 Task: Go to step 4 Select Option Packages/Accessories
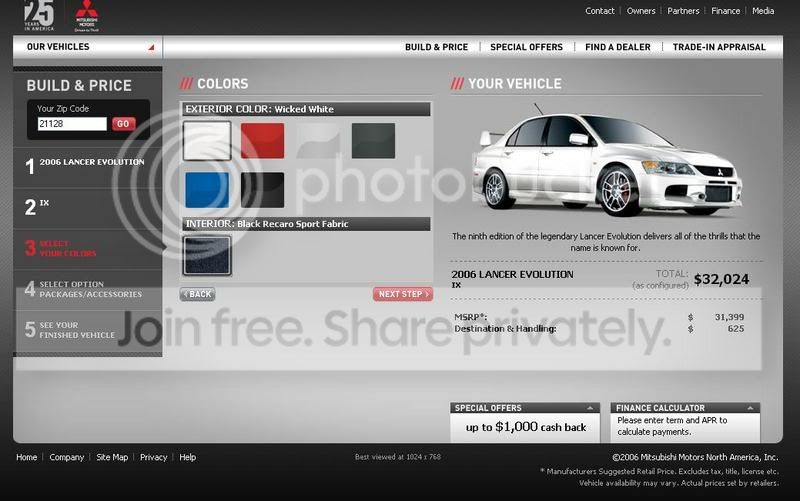[x=88, y=290]
